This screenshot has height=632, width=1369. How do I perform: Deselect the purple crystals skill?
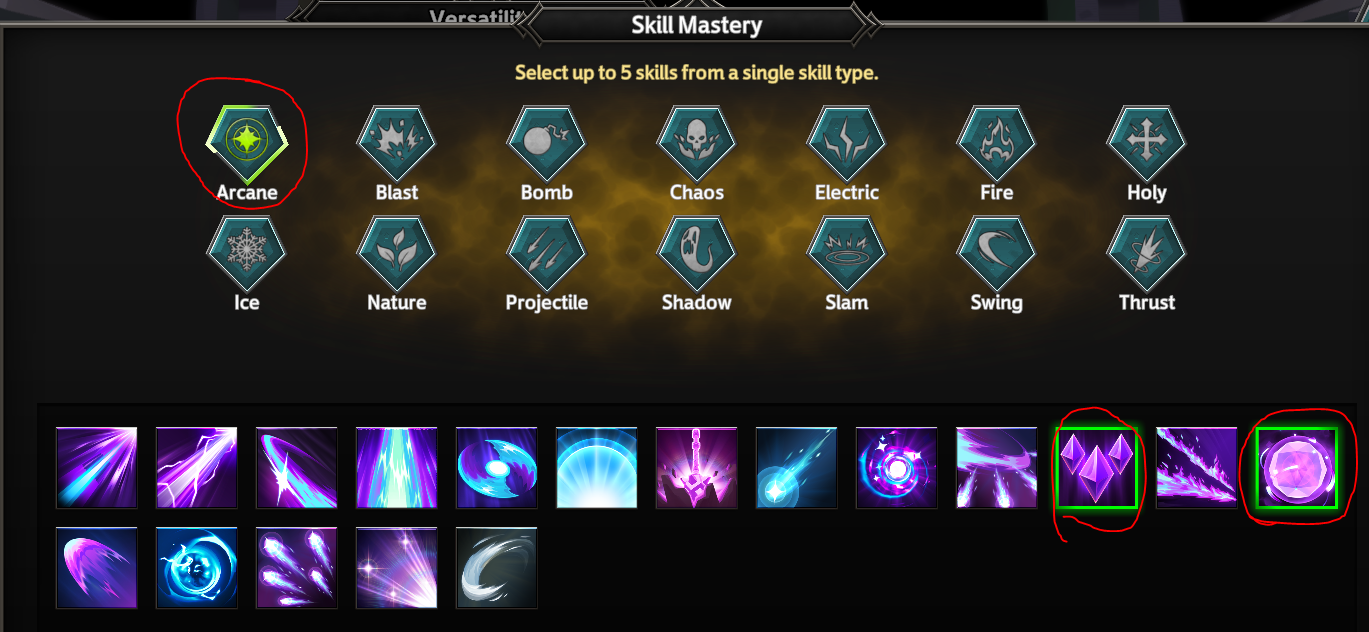pyautogui.click(x=1097, y=467)
